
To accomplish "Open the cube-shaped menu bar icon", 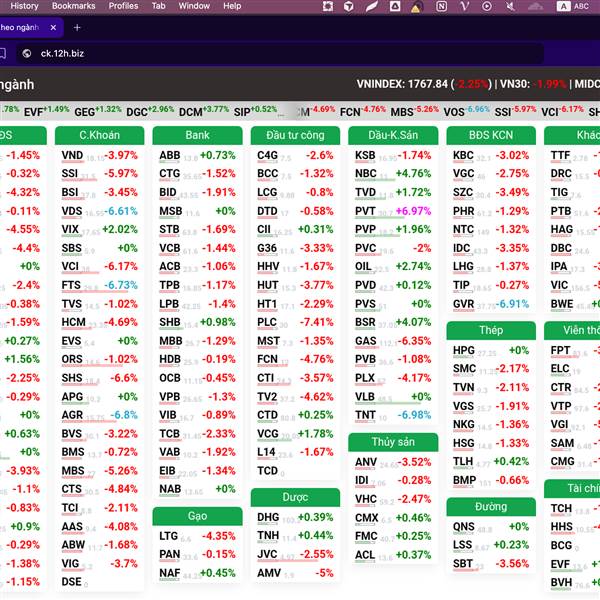I will point(349,6).
